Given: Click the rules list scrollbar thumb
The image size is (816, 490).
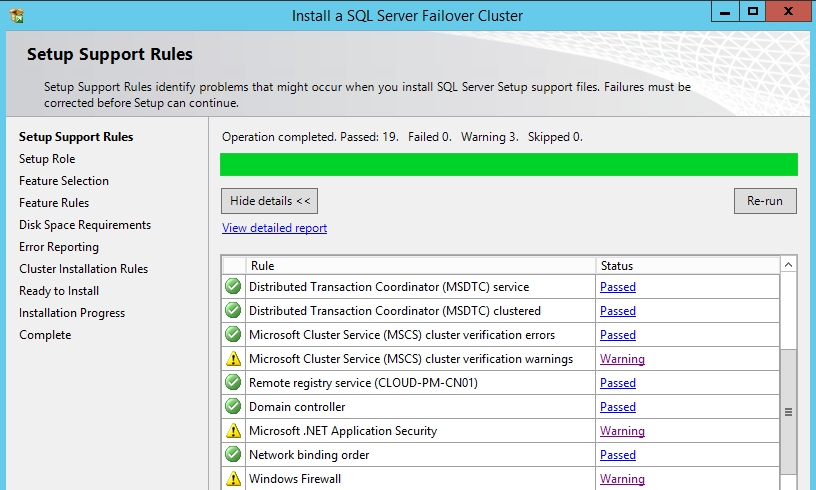Looking at the screenshot, I should pyautogui.click(x=788, y=411).
